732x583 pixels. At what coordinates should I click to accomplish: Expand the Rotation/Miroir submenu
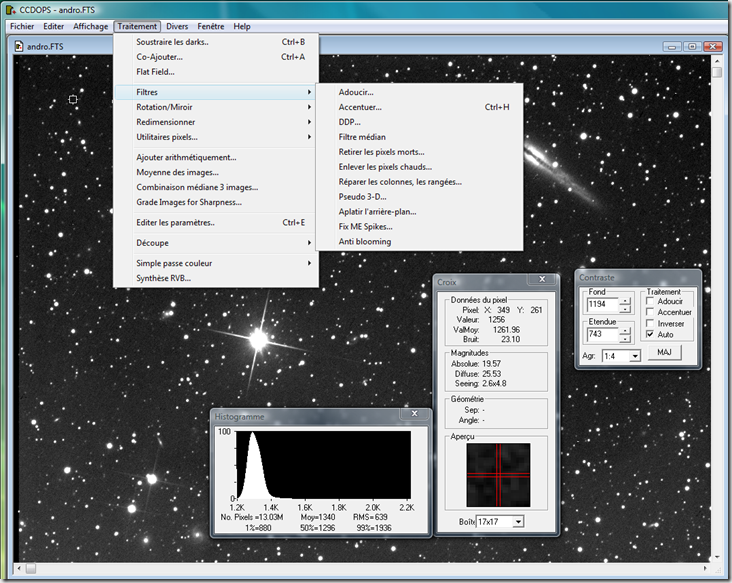[217, 107]
